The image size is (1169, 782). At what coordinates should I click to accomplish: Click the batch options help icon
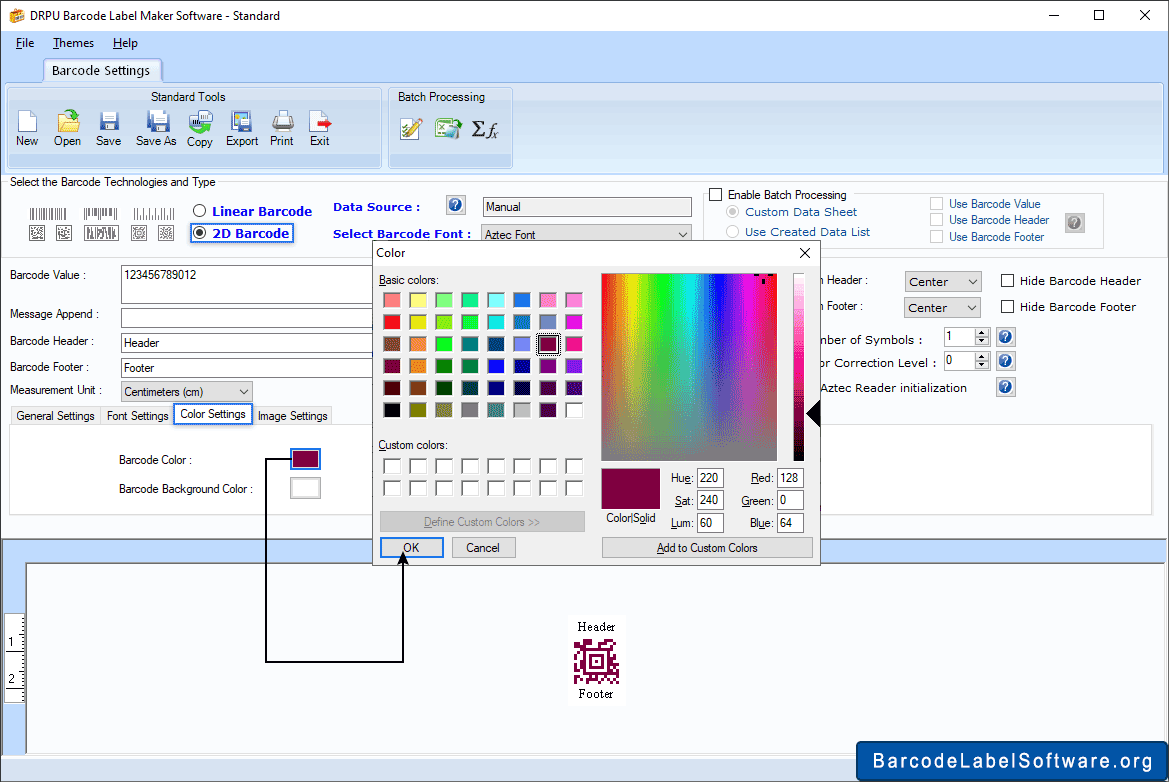(1074, 222)
